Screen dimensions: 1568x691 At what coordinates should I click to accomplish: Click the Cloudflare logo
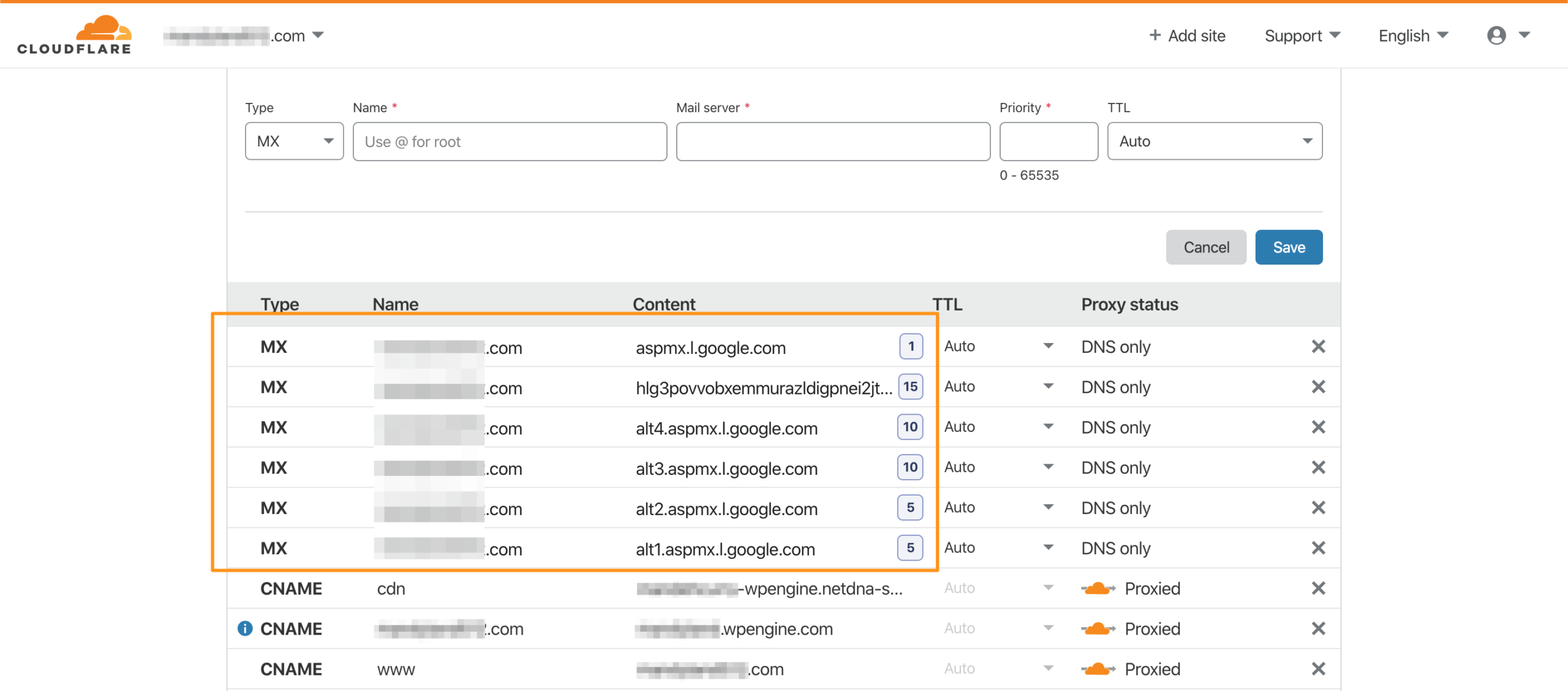(74, 35)
